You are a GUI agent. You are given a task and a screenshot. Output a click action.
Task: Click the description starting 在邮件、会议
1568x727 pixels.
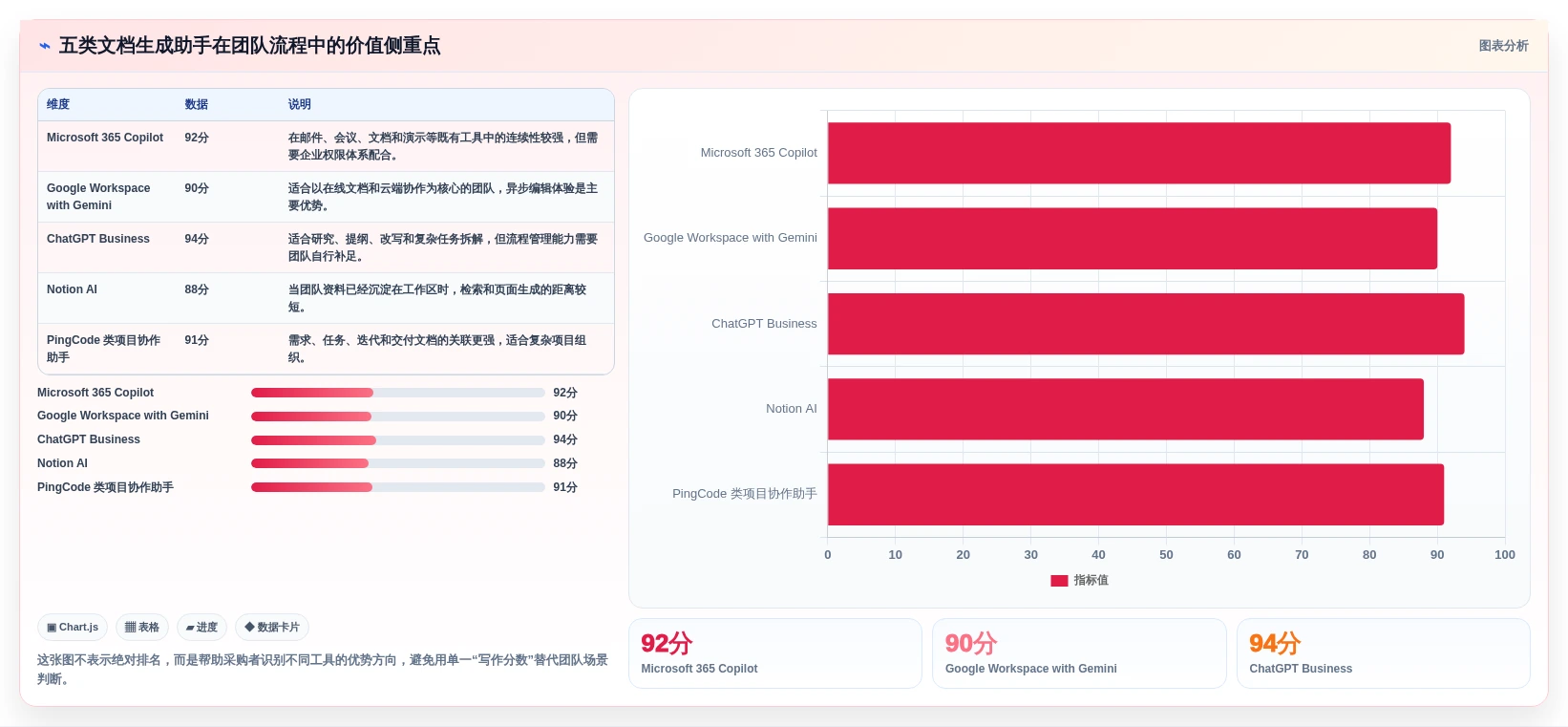point(443,146)
